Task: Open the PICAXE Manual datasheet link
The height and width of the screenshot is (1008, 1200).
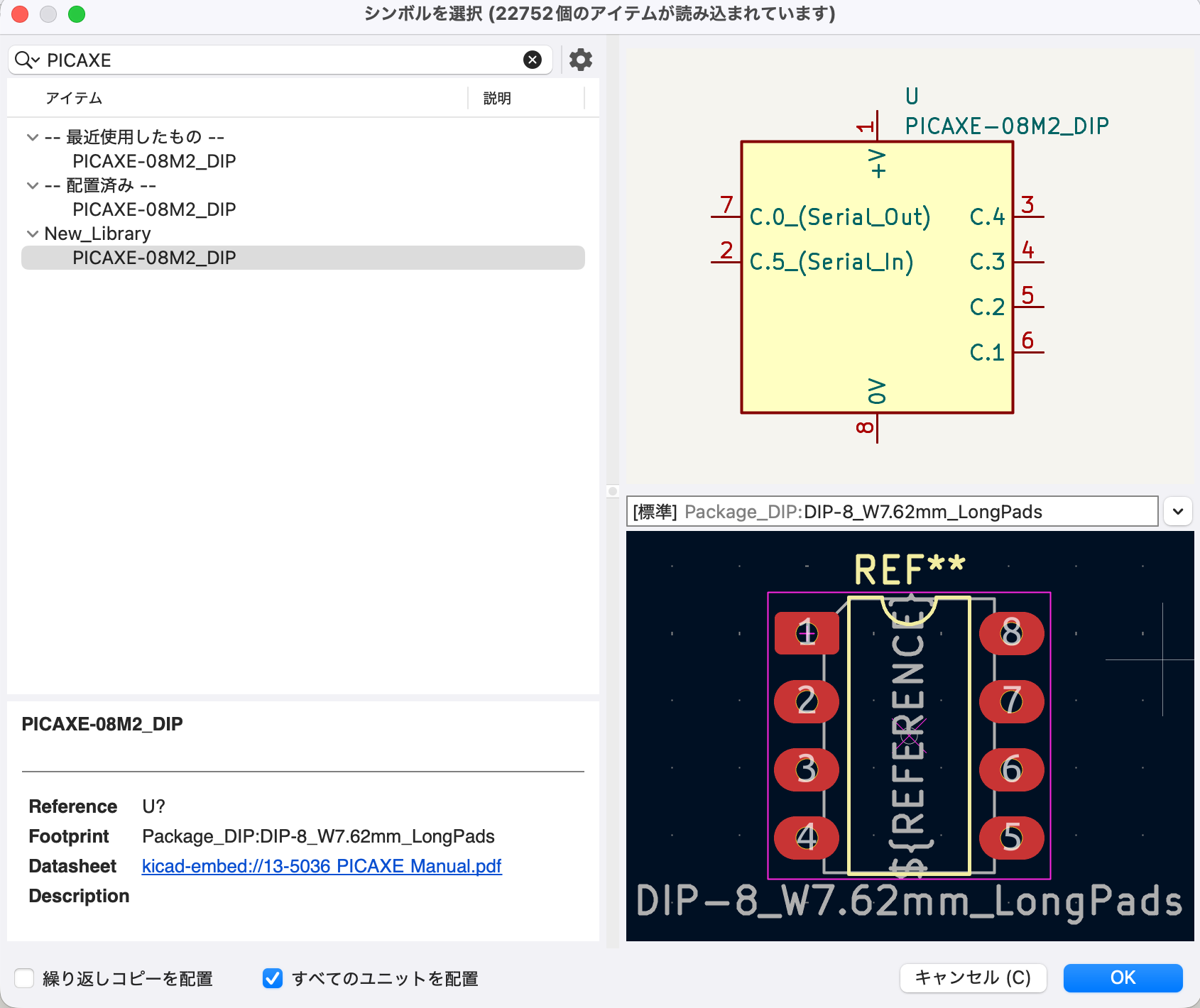Action: [322, 866]
